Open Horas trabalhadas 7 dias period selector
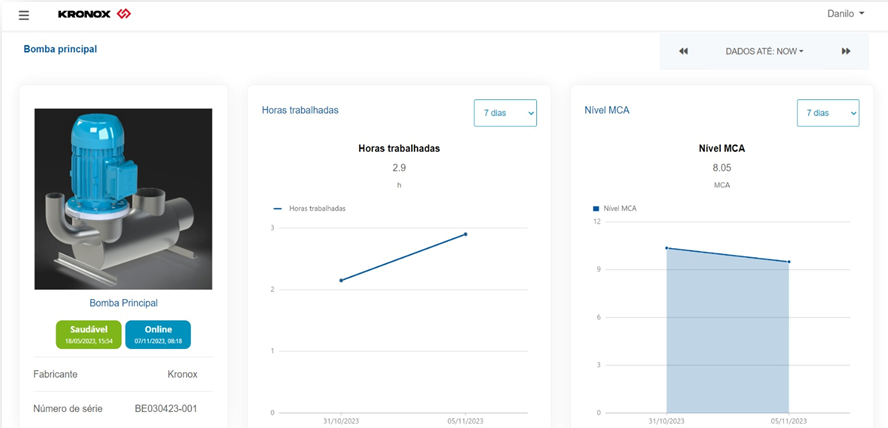 click(505, 113)
